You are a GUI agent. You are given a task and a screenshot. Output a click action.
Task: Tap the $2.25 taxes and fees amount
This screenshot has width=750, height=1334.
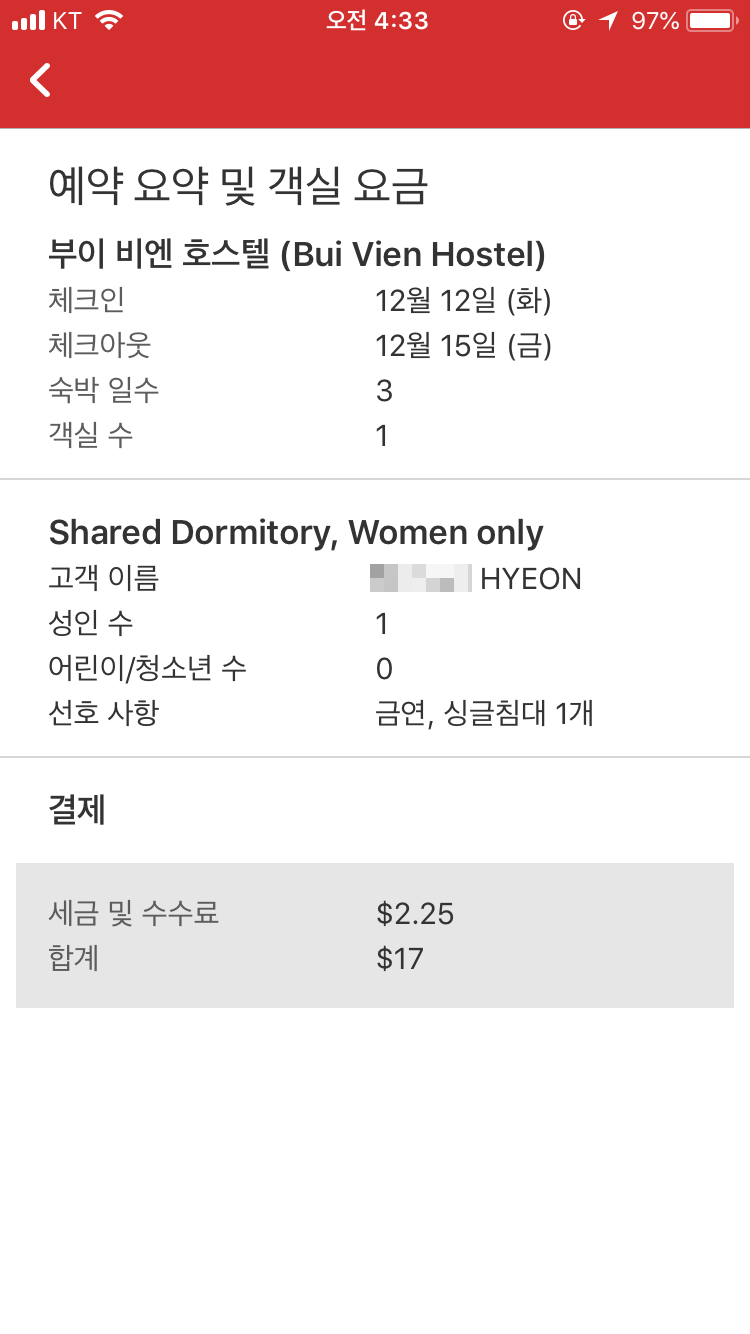(415, 913)
